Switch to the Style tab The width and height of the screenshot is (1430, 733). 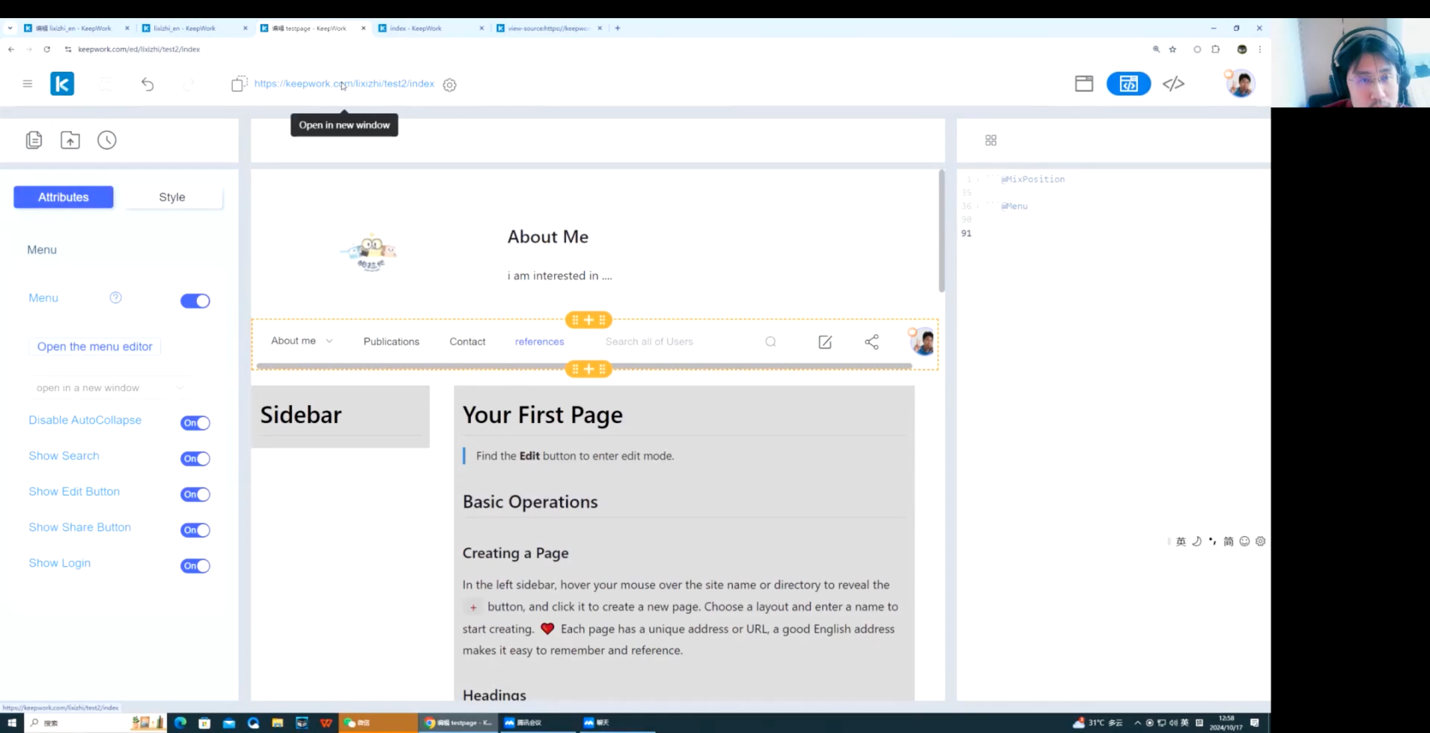172,197
